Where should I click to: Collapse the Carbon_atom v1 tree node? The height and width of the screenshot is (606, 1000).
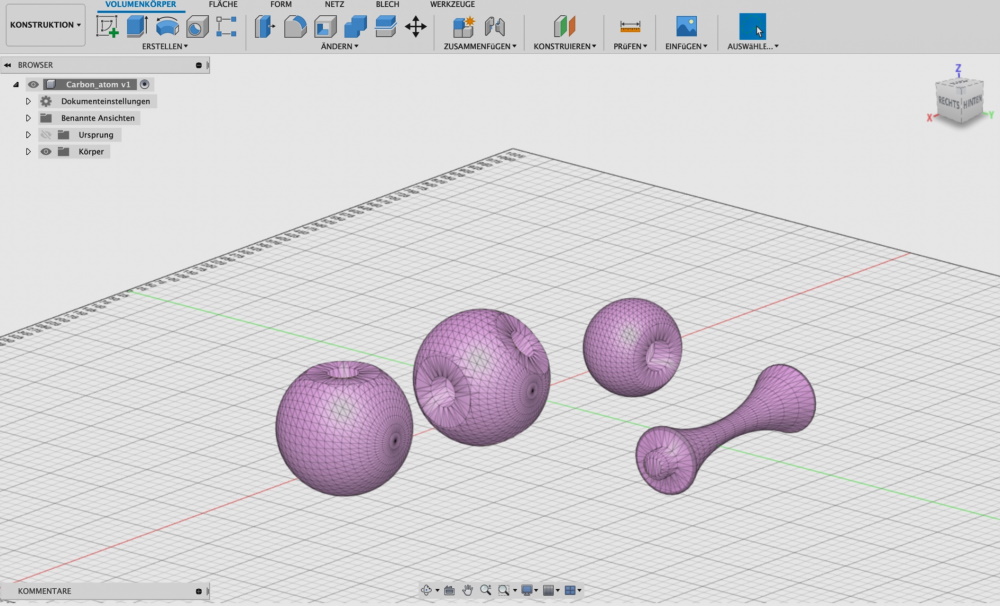[x=16, y=84]
